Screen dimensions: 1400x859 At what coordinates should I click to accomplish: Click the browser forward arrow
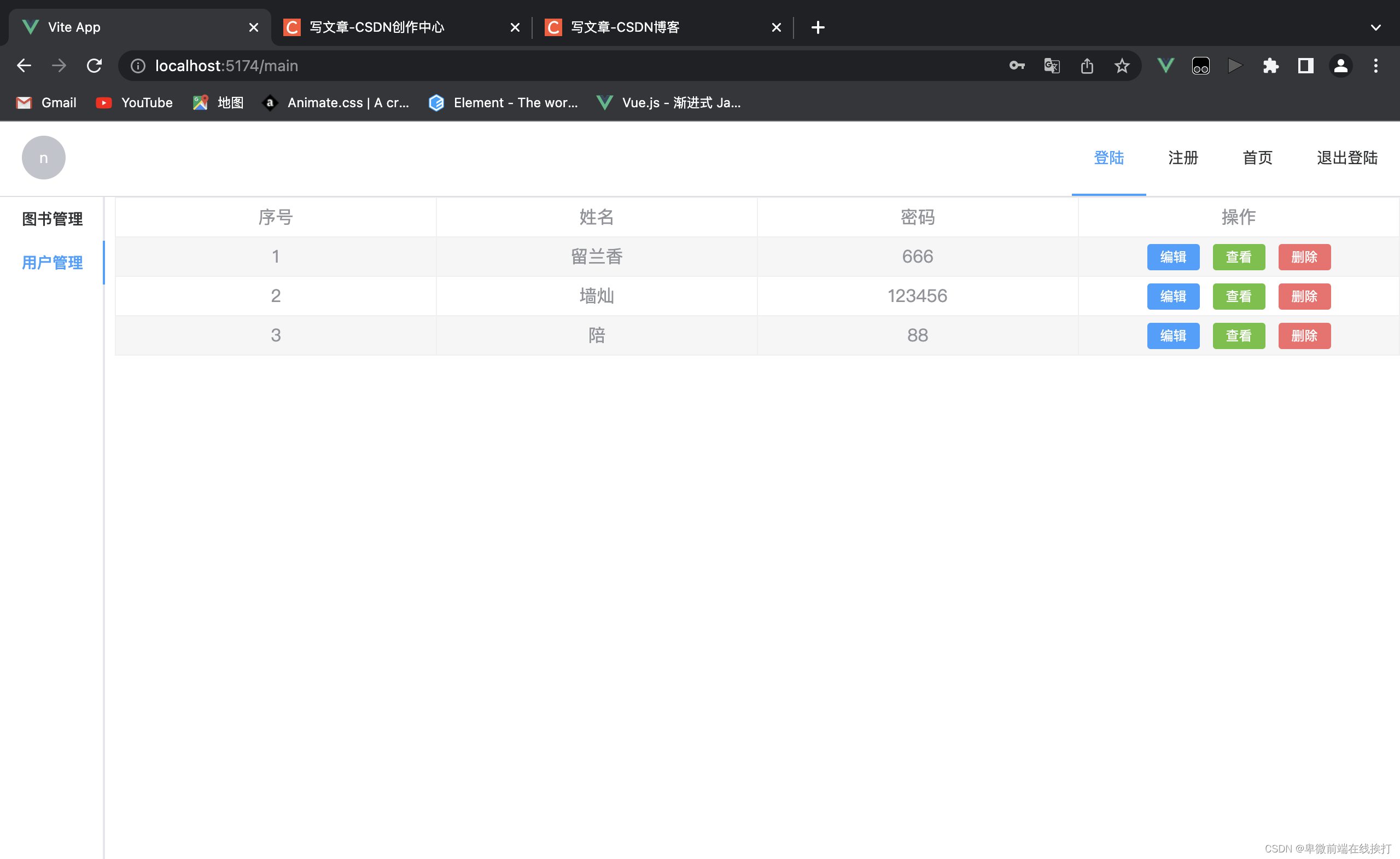pyautogui.click(x=59, y=66)
